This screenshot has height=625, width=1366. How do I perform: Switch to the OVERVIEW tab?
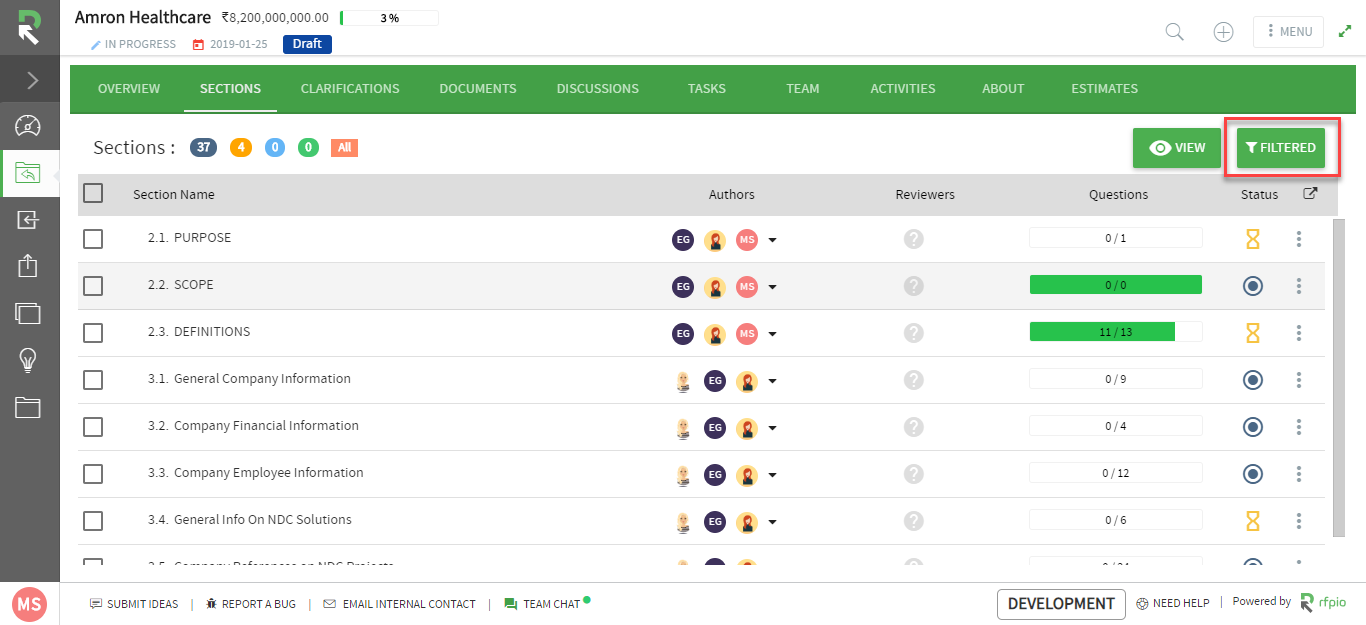point(129,89)
